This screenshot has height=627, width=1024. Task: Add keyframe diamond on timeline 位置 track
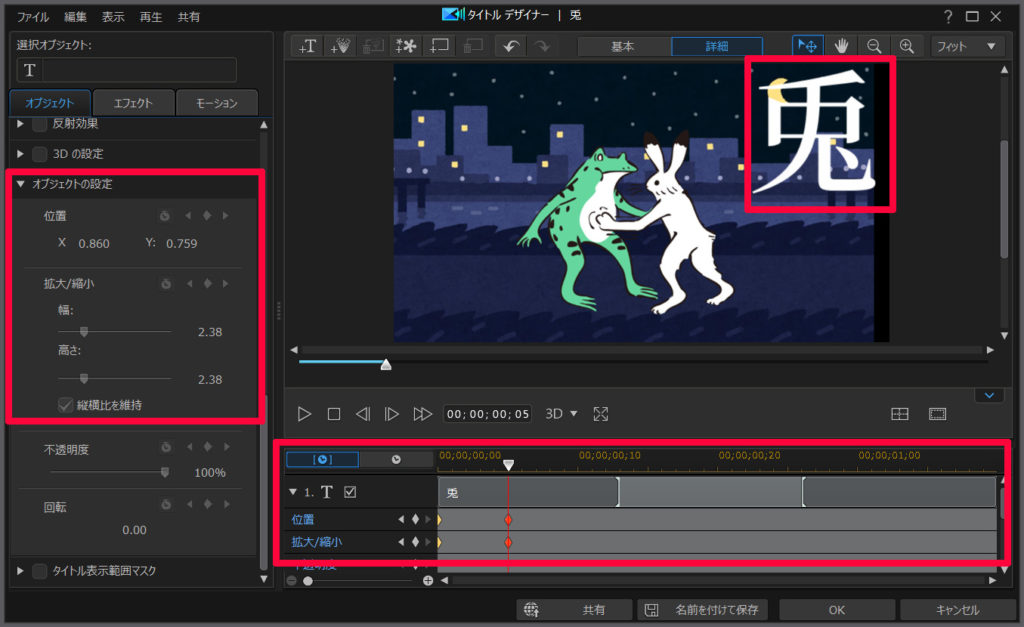pos(415,520)
